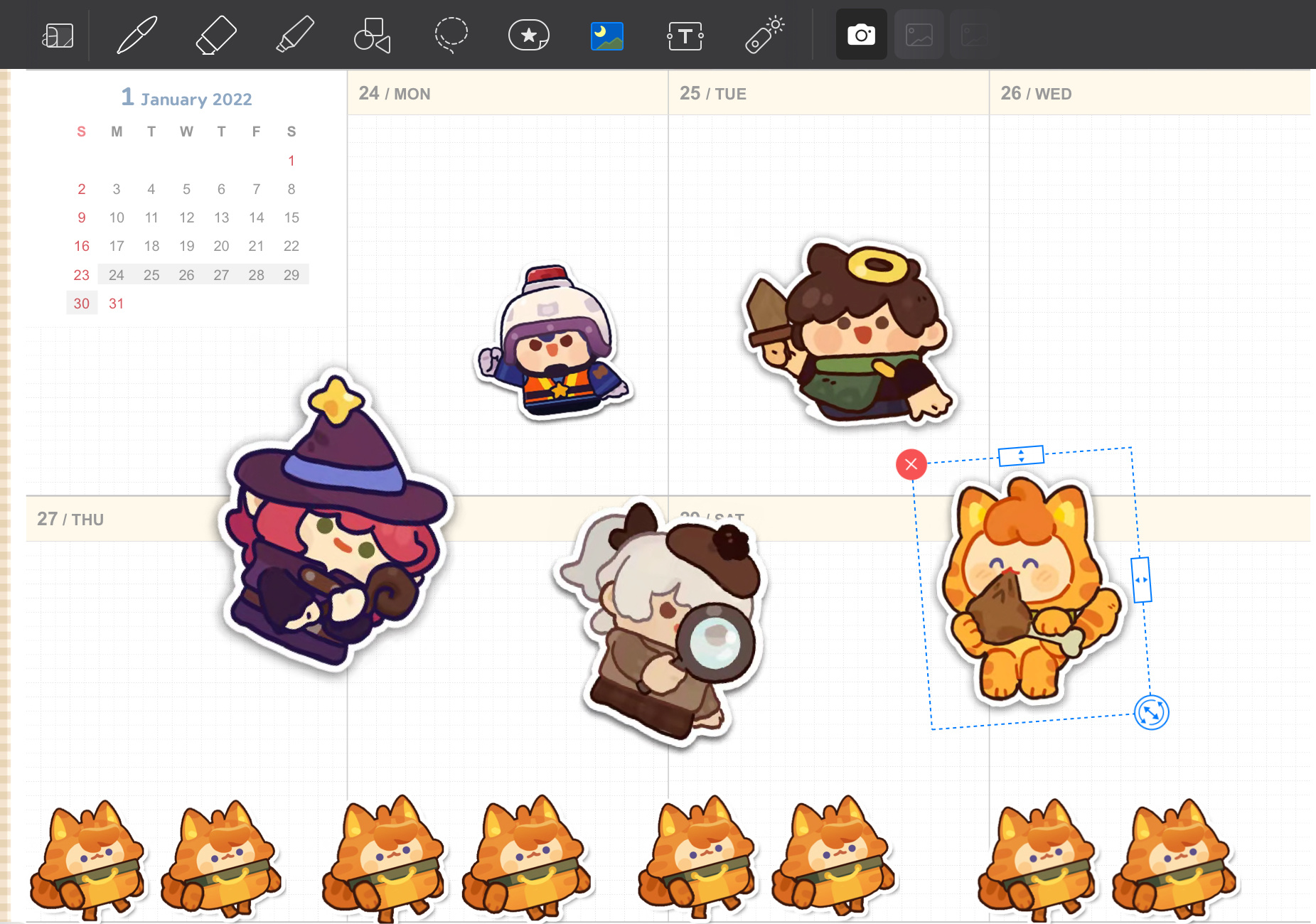1316x924 pixels.
Task: Click the Camera button in toolbar
Action: 861,34
